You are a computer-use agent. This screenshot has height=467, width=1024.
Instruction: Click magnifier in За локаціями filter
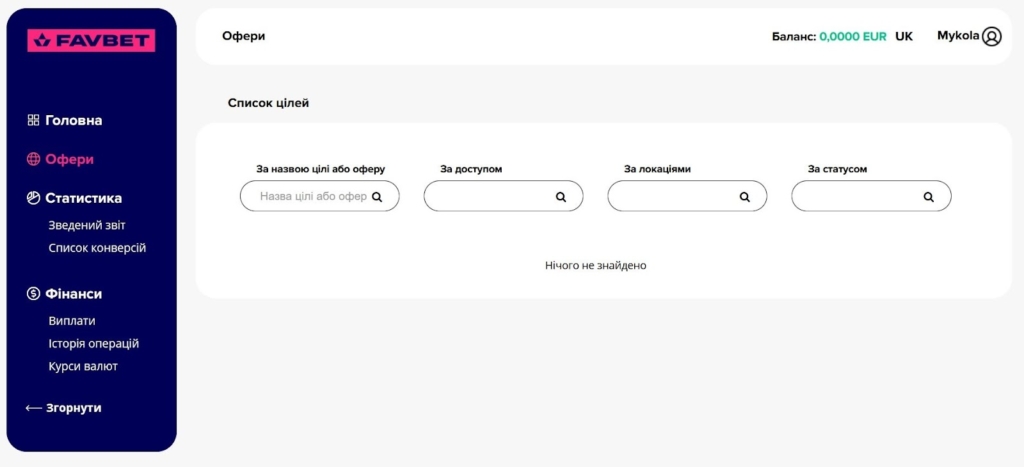(745, 197)
